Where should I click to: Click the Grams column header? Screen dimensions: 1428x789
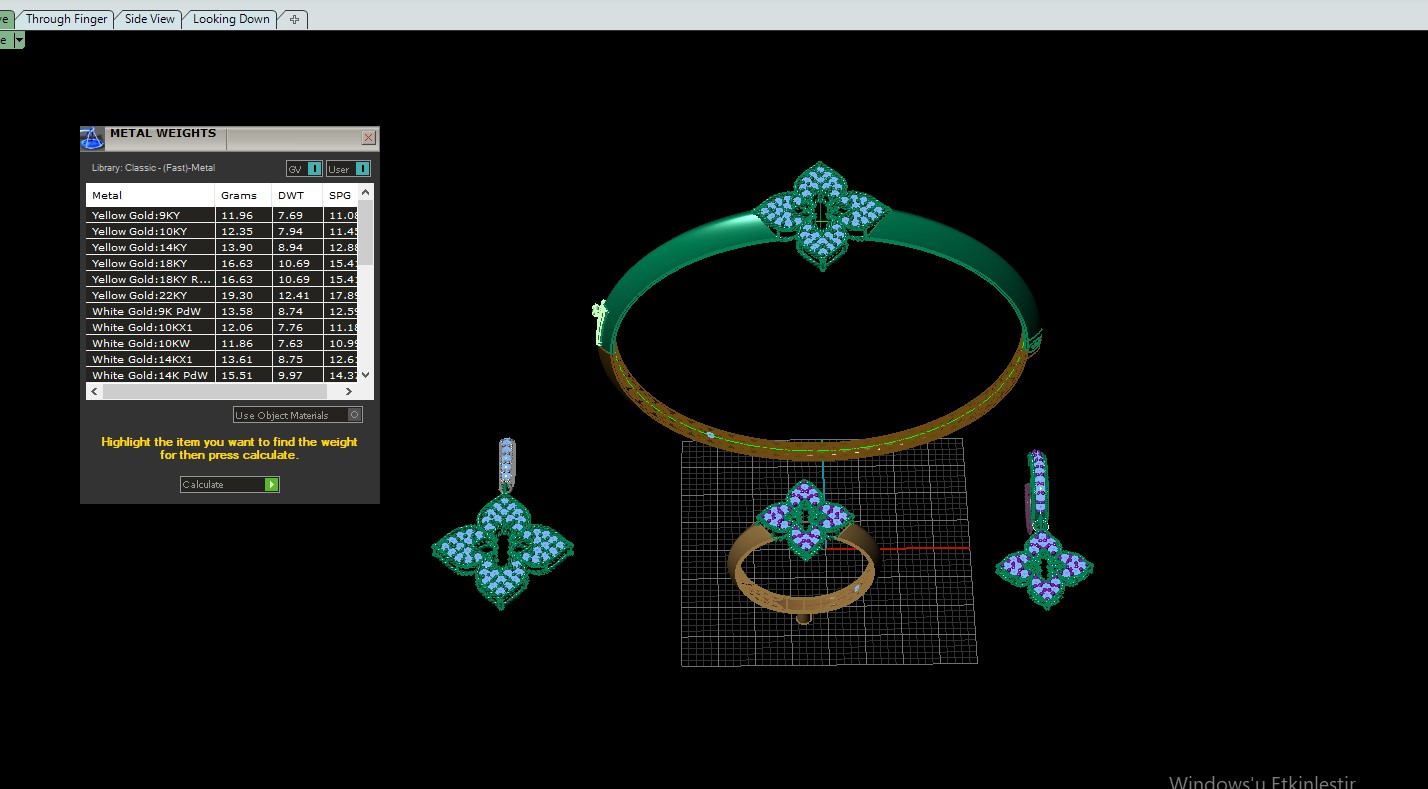click(243, 195)
